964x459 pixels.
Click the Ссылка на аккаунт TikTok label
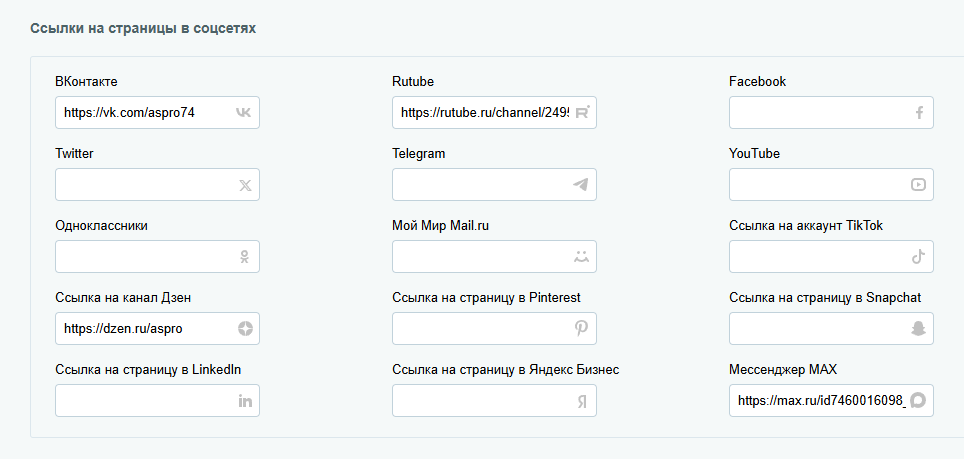[806, 226]
